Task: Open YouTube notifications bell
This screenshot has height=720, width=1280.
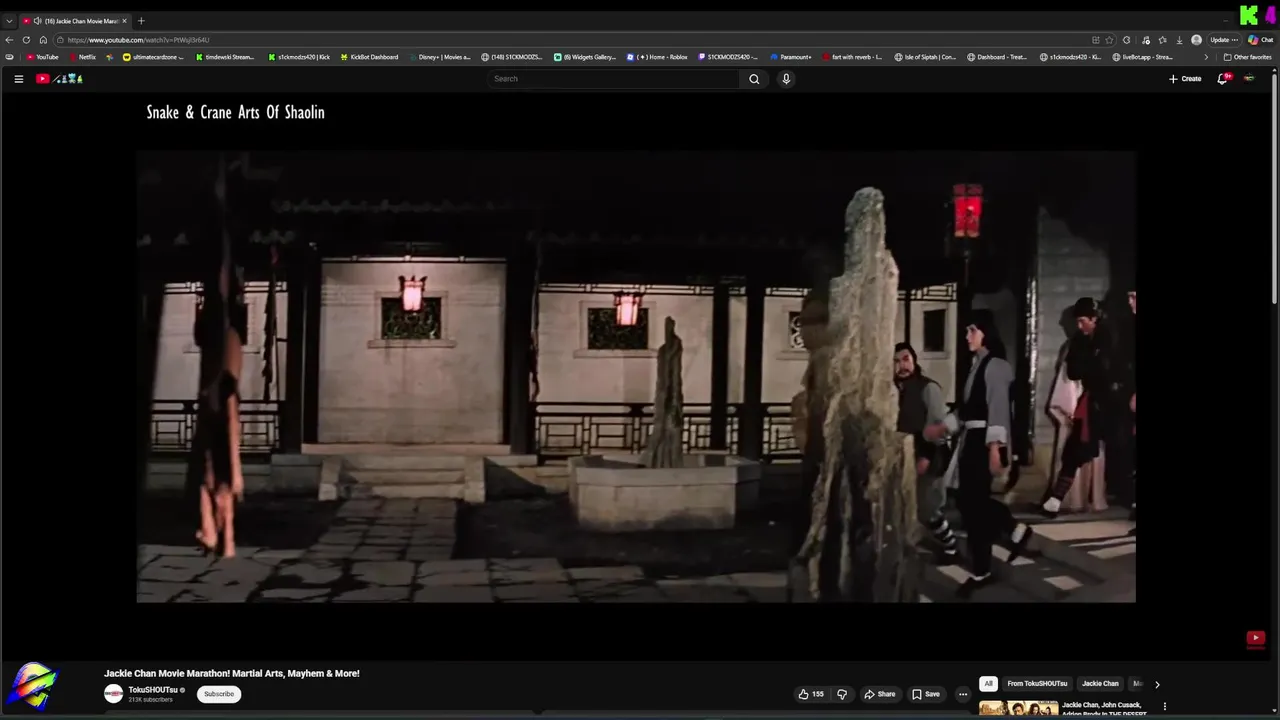Action: (1222, 79)
